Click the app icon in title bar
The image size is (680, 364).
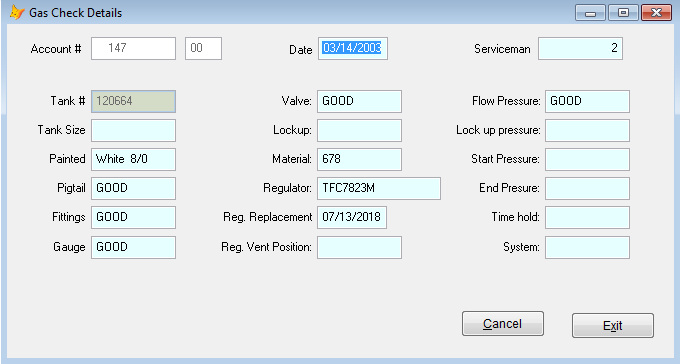[16, 12]
